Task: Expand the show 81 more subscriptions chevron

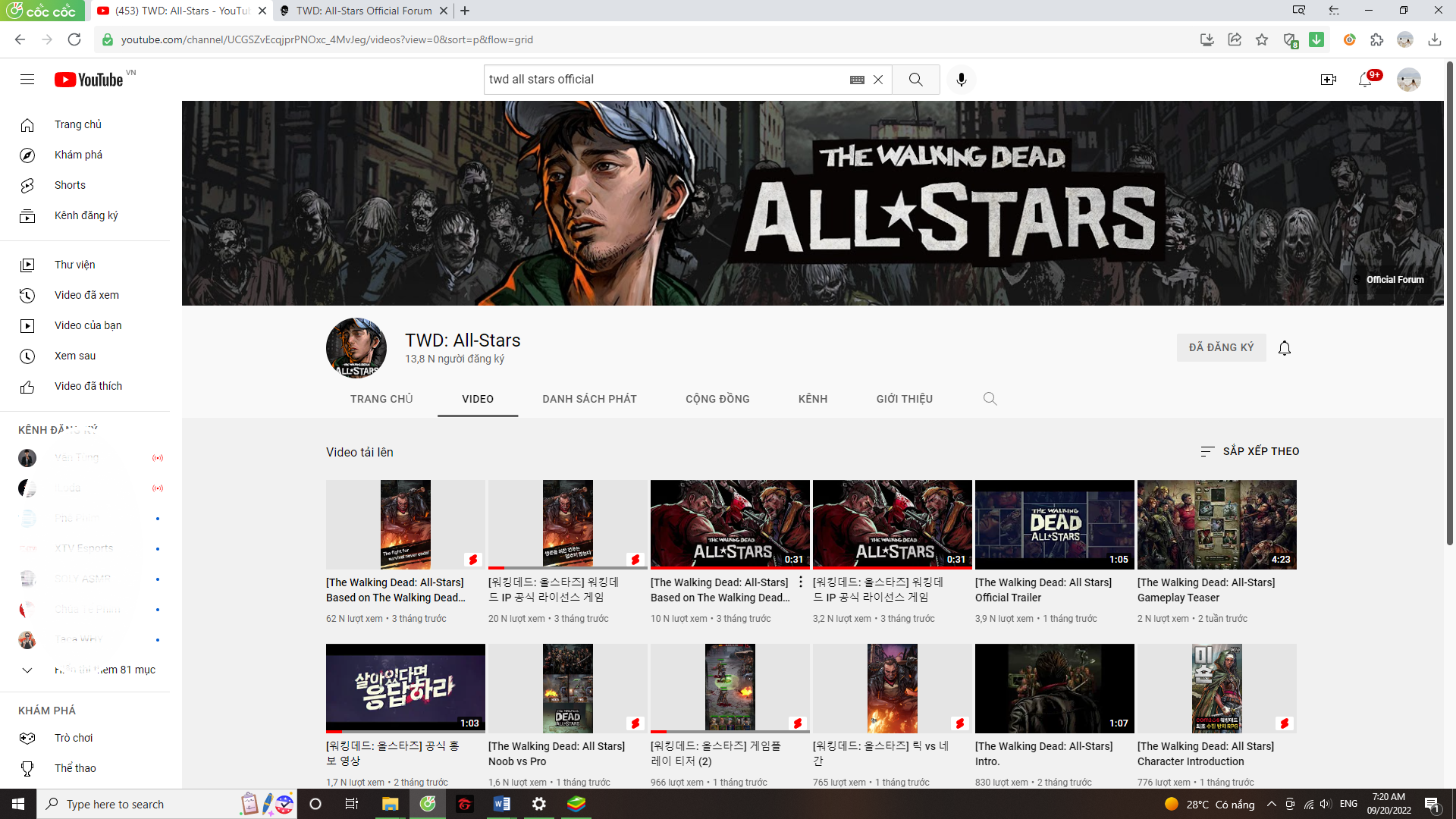Action: tap(27, 670)
